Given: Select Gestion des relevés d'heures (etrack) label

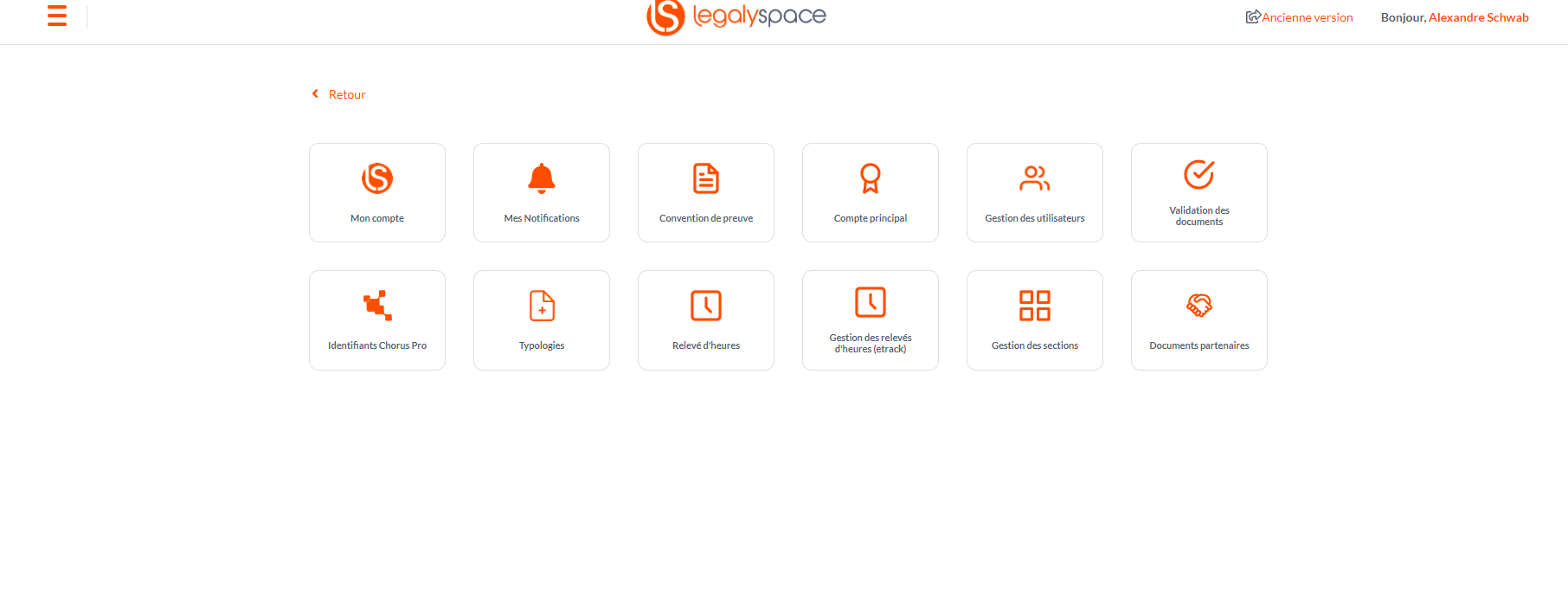Looking at the screenshot, I should 871,343.
